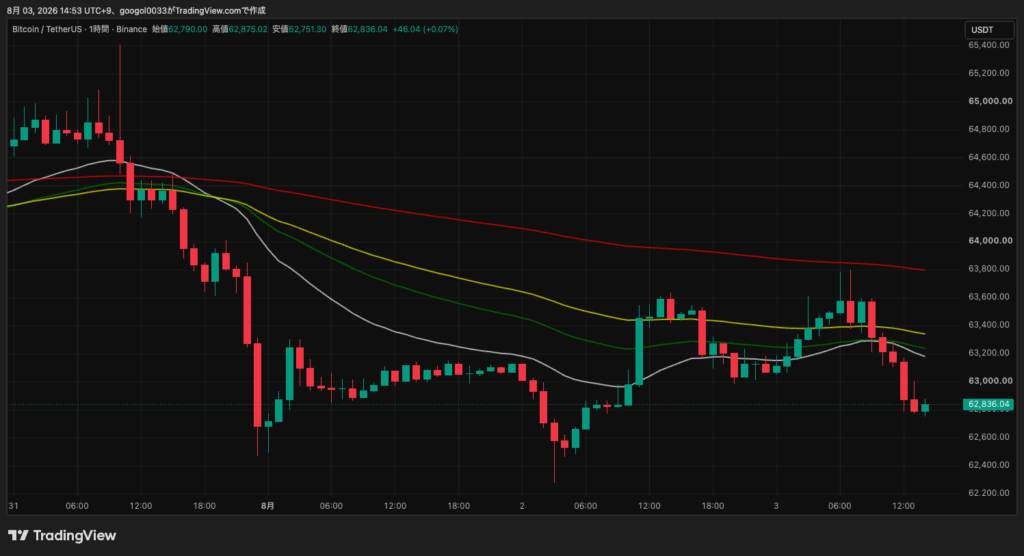The width and height of the screenshot is (1024, 556).
Task: Click the +46.04 (+0.07%) change value
Action: tap(425, 29)
